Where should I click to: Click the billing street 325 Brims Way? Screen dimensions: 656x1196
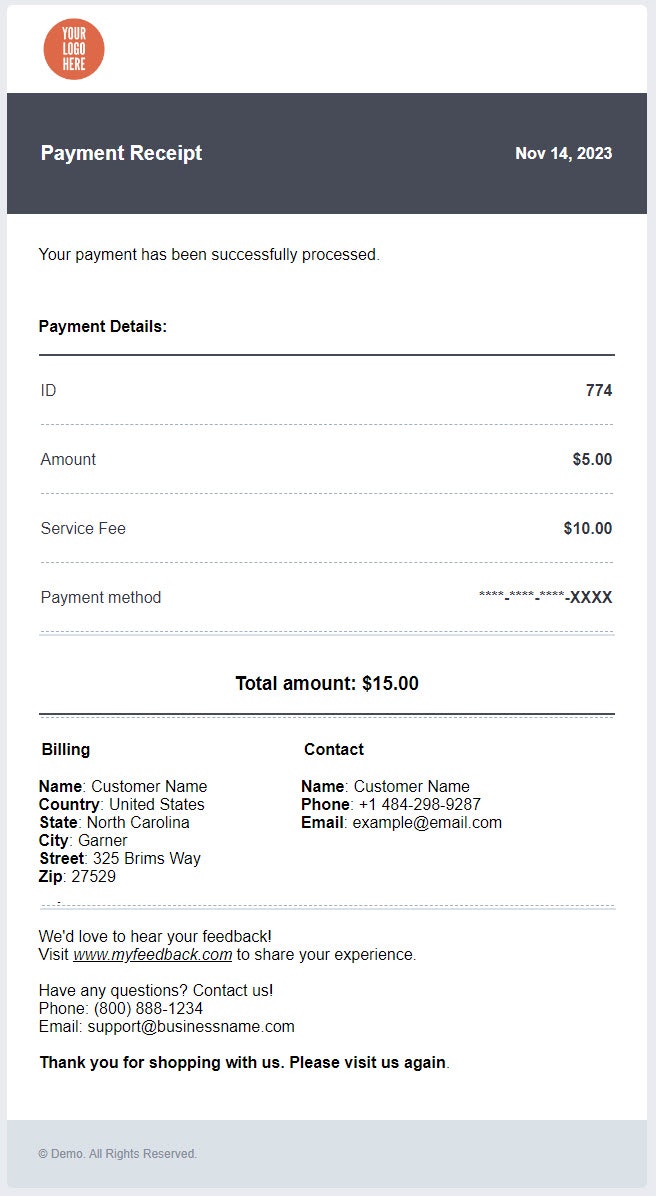(147, 859)
